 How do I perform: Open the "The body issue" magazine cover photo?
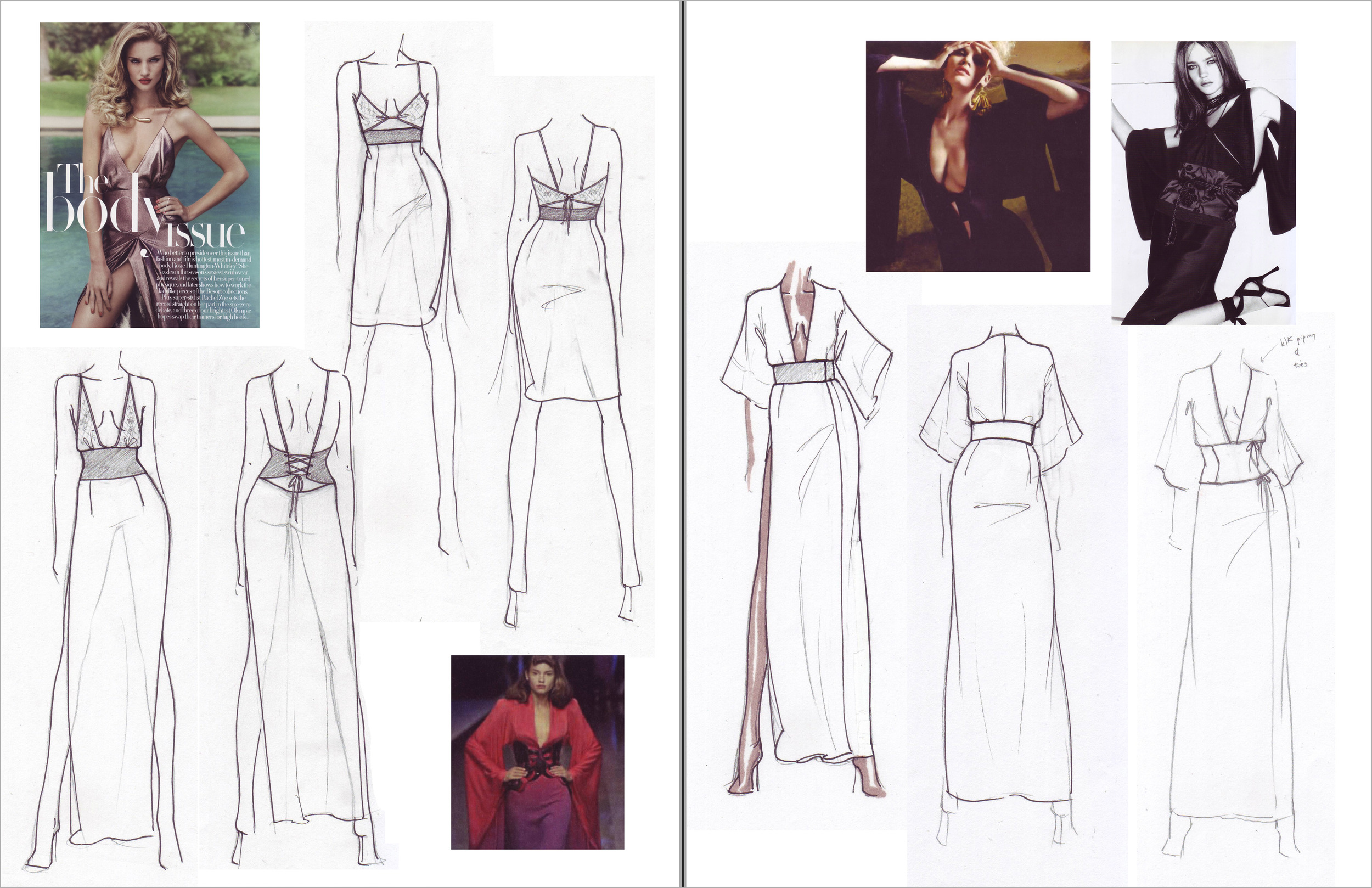149,175
